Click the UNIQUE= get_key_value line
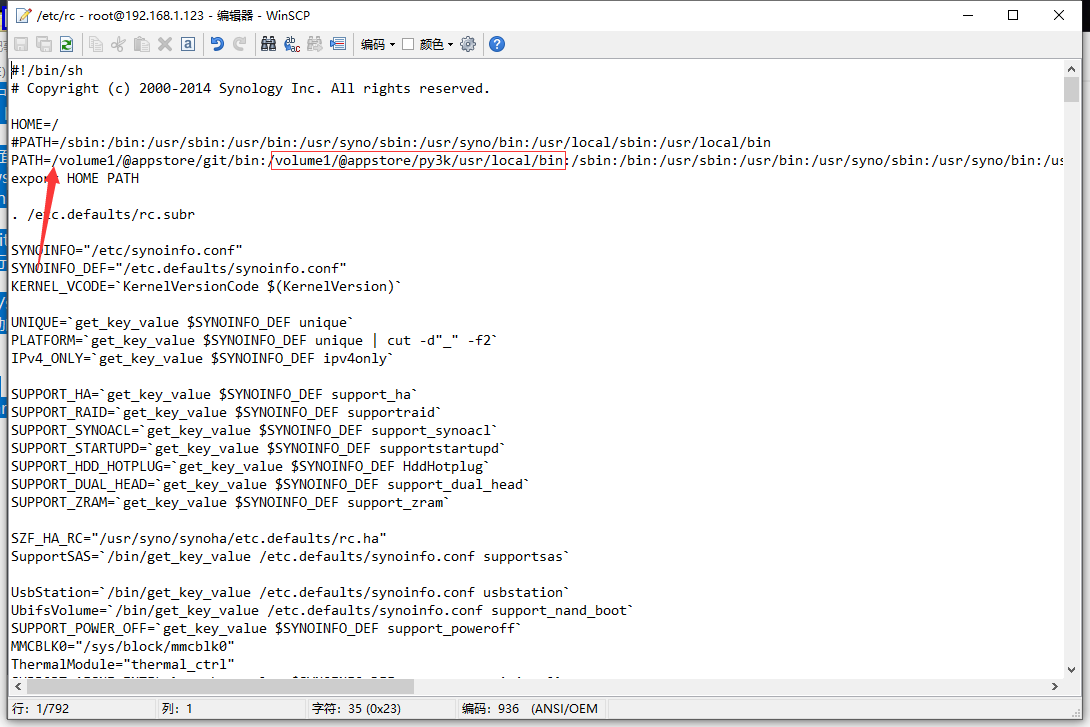The width and height of the screenshot is (1090, 727). pyautogui.click(x=182, y=322)
